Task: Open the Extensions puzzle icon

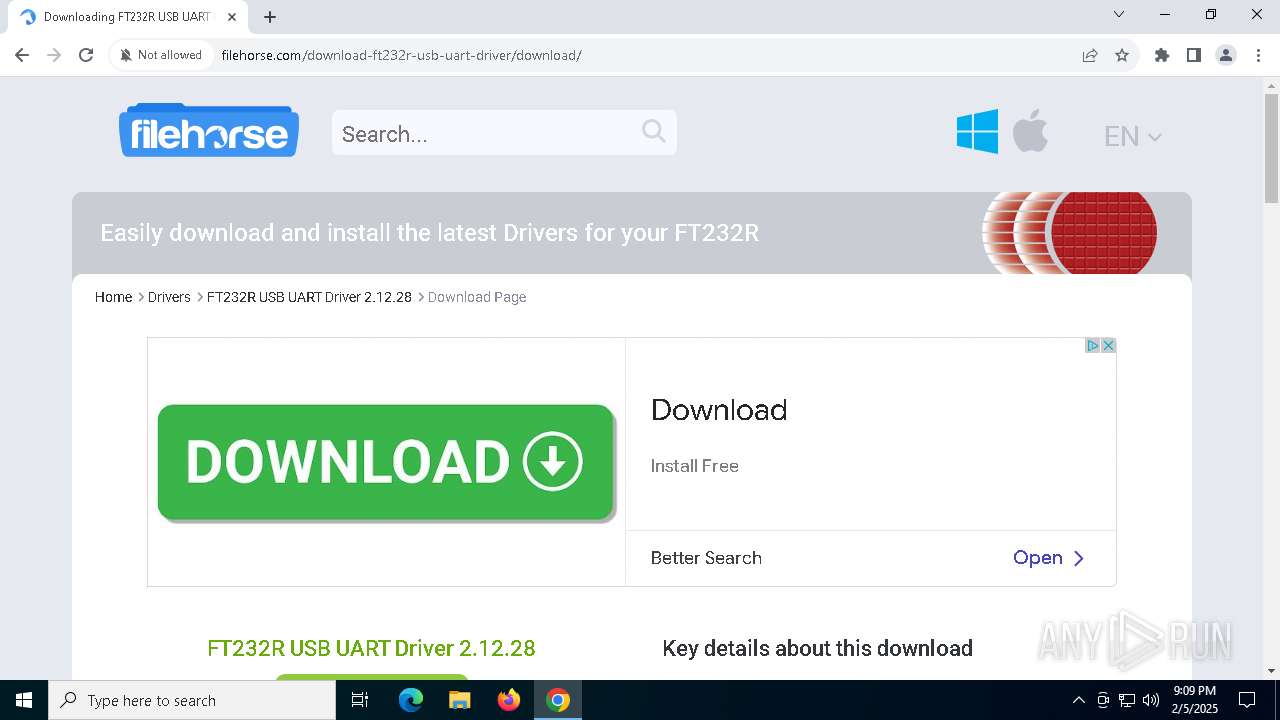Action: (1162, 55)
